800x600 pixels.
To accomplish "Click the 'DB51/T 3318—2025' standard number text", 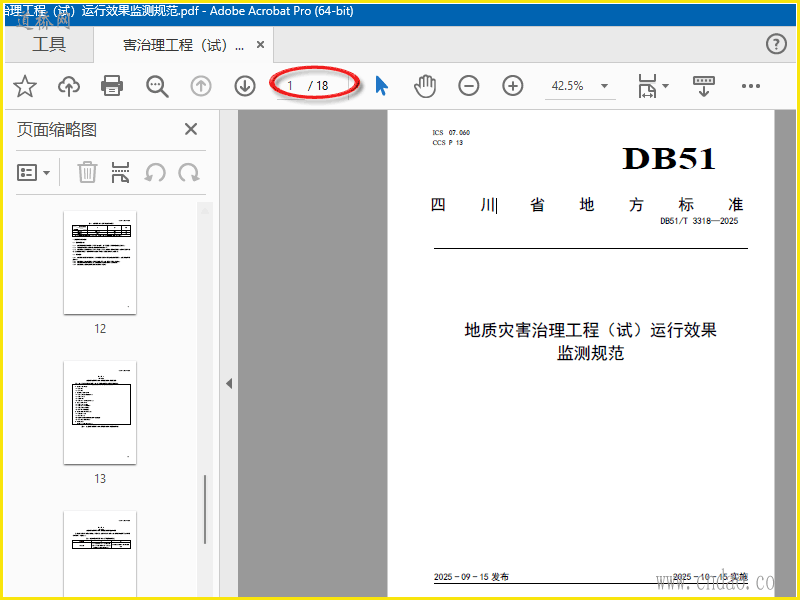I will coord(699,221).
